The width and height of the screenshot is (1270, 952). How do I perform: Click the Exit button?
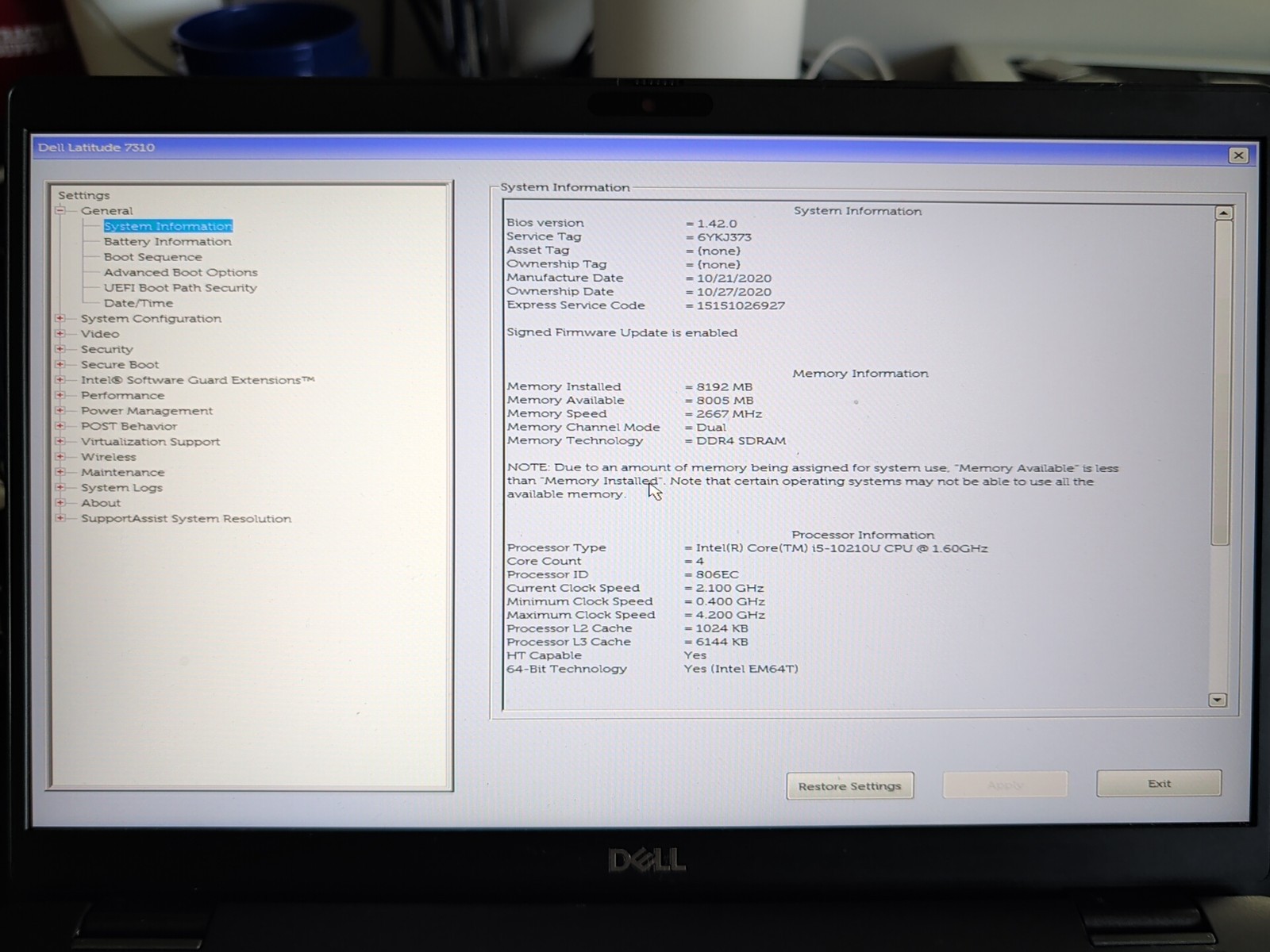(1159, 783)
